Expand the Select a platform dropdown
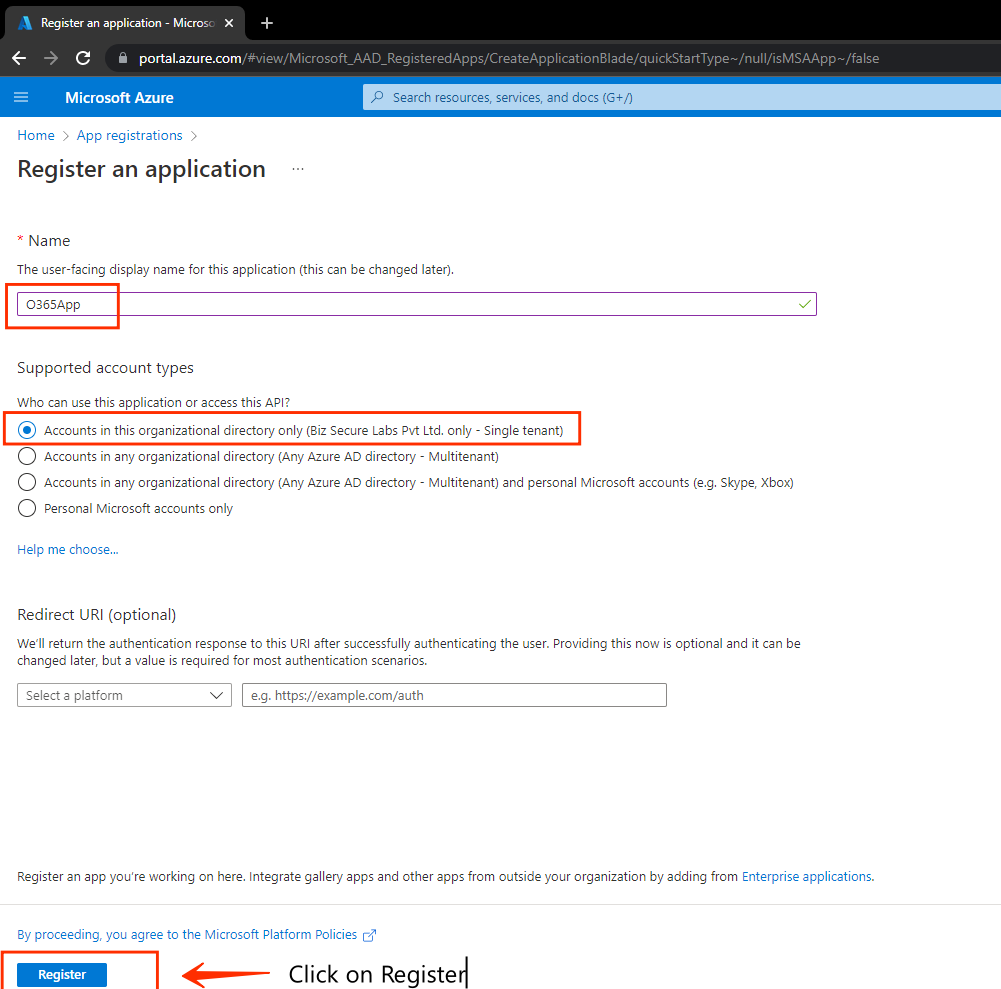This screenshot has width=1001, height=989. coord(124,695)
